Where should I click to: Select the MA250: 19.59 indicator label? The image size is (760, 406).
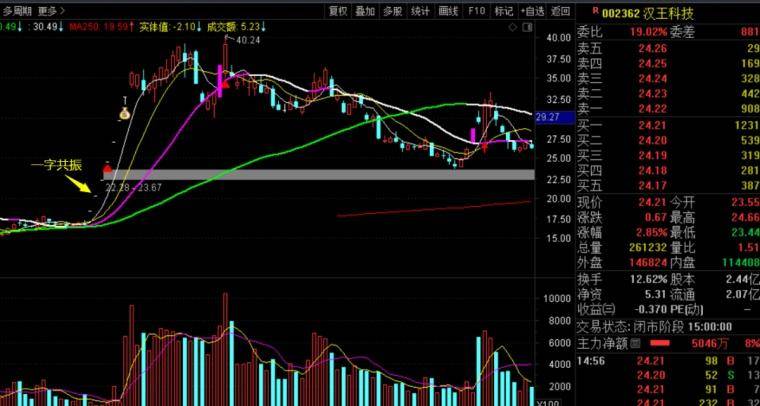[x=102, y=27]
